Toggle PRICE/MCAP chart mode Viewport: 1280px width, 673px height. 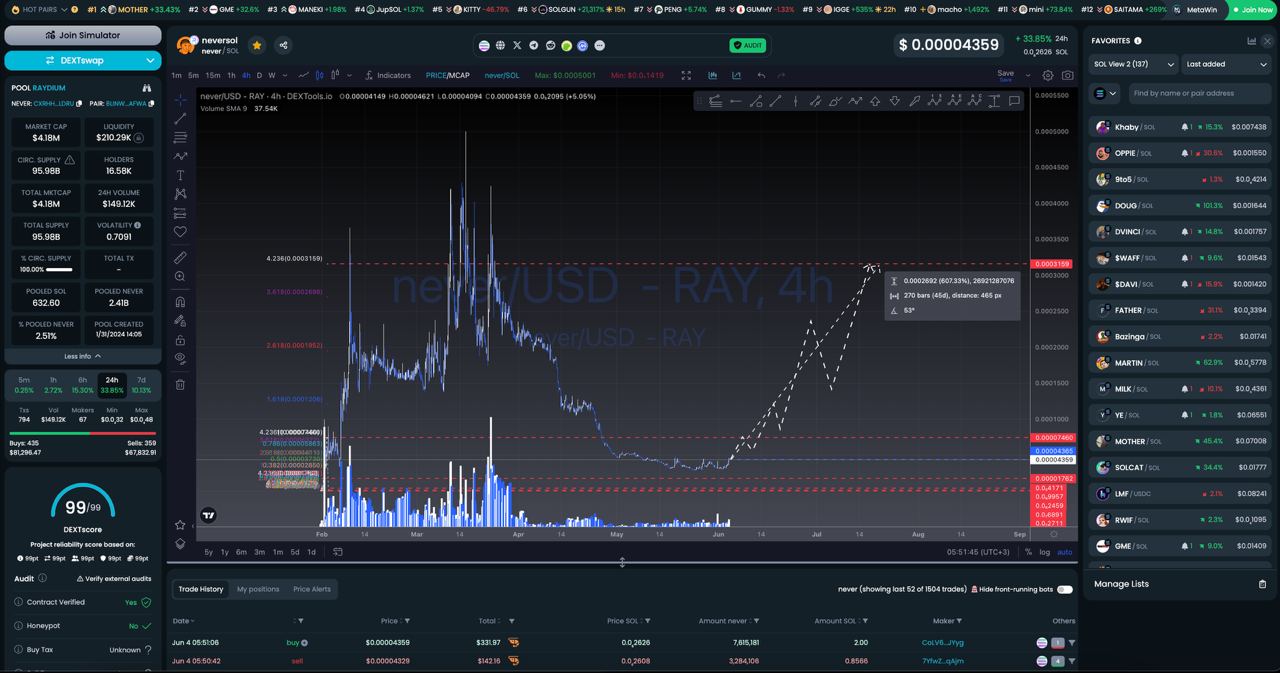(x=447, y=76)
